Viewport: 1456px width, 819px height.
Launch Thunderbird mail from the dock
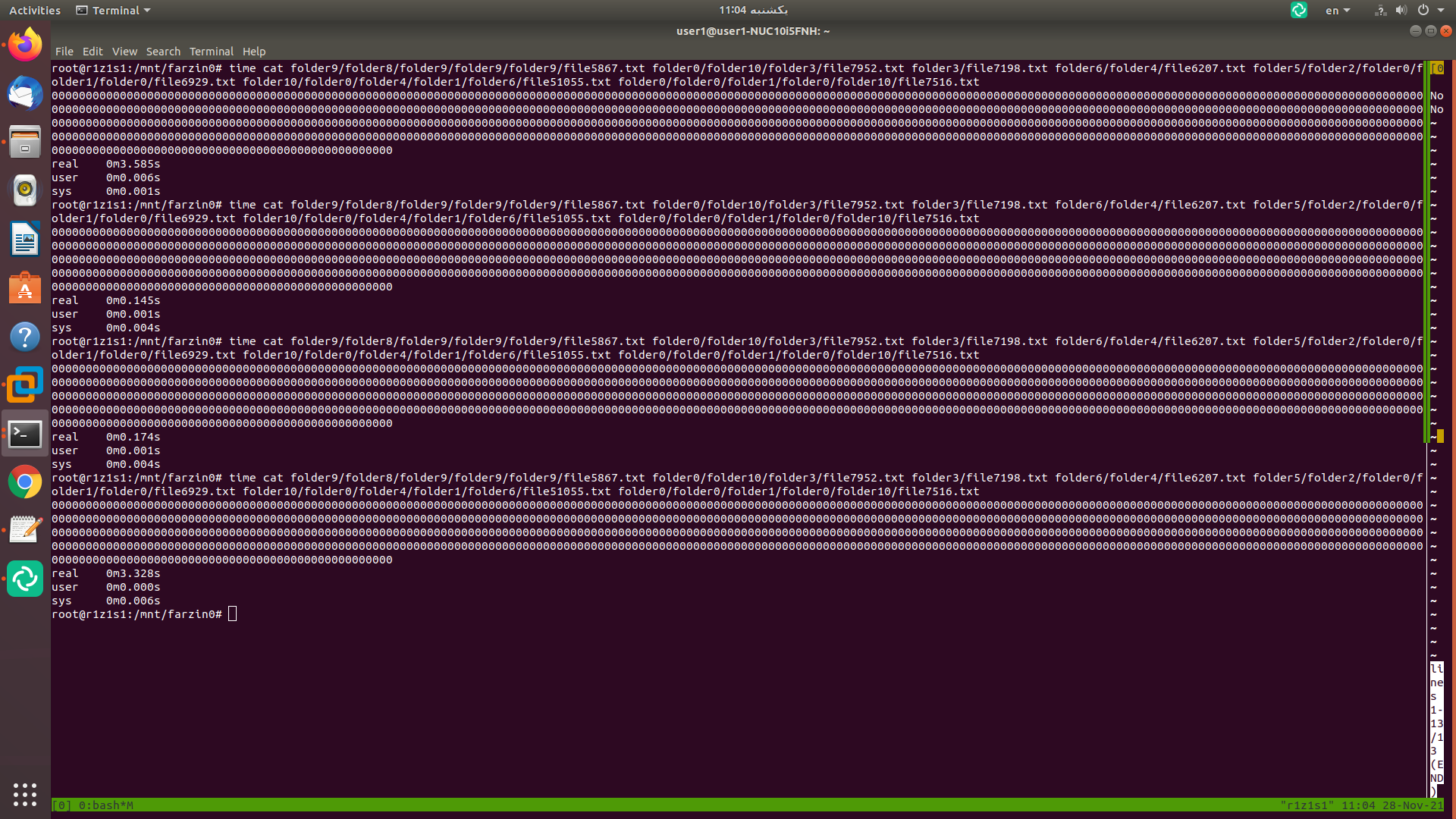point(25,93)
